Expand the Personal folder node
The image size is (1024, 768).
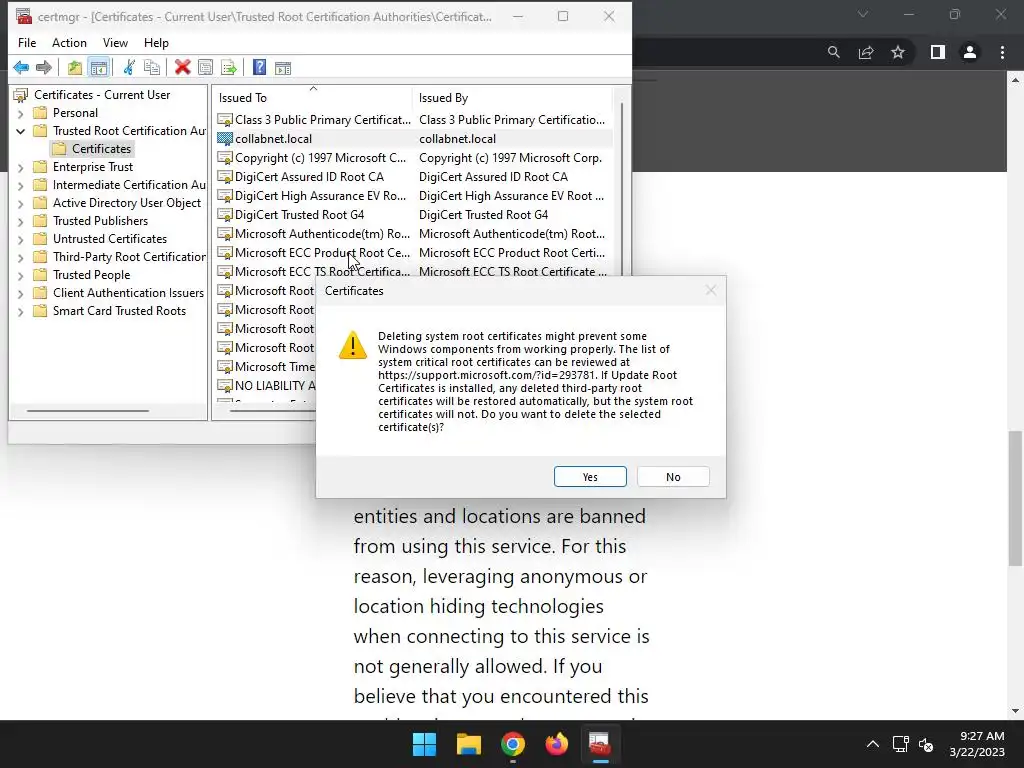(20, 114)
